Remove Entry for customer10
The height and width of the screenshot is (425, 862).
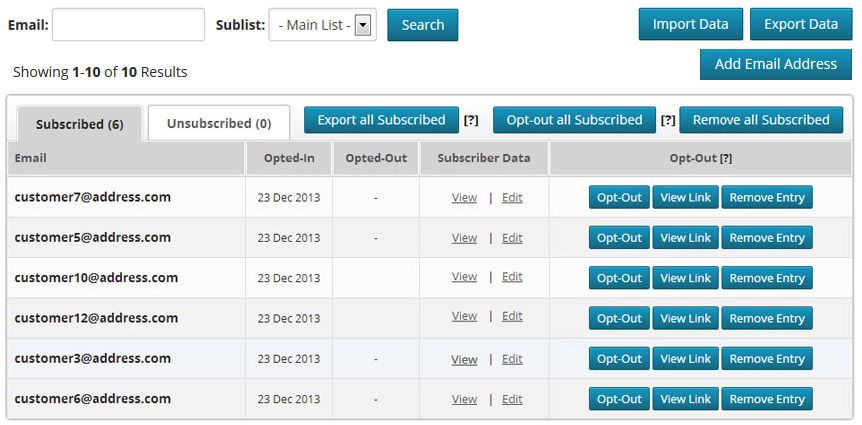767,278
